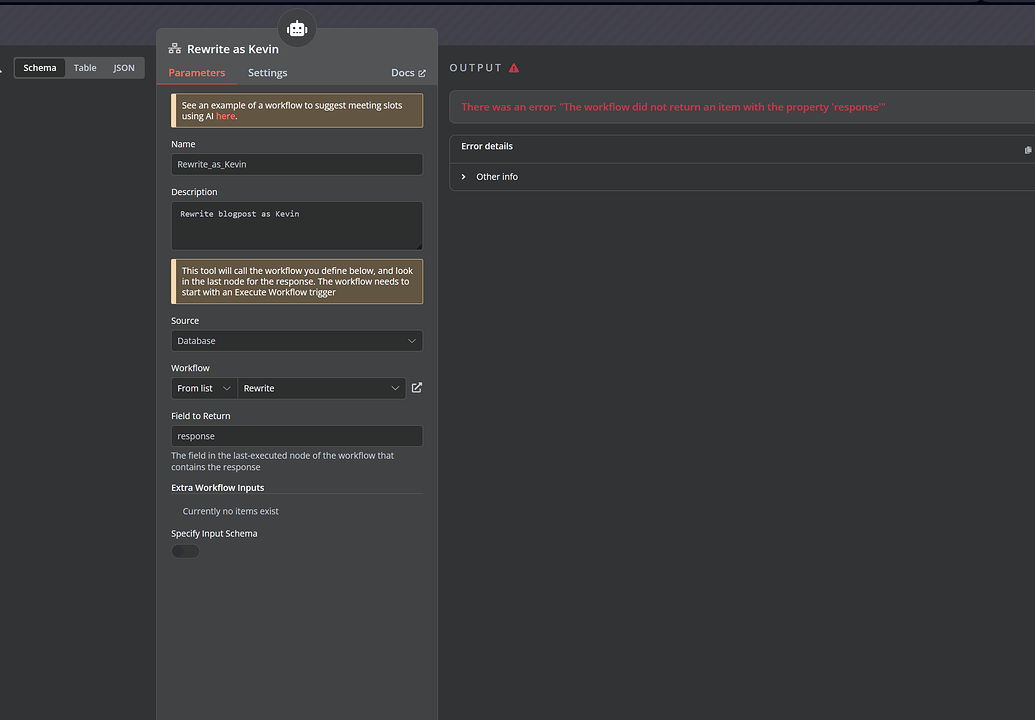Image resolution: width=1035 pixels, height=720 pixels.
Task: Switch to the JSON view tab
Action: (123, 67)
